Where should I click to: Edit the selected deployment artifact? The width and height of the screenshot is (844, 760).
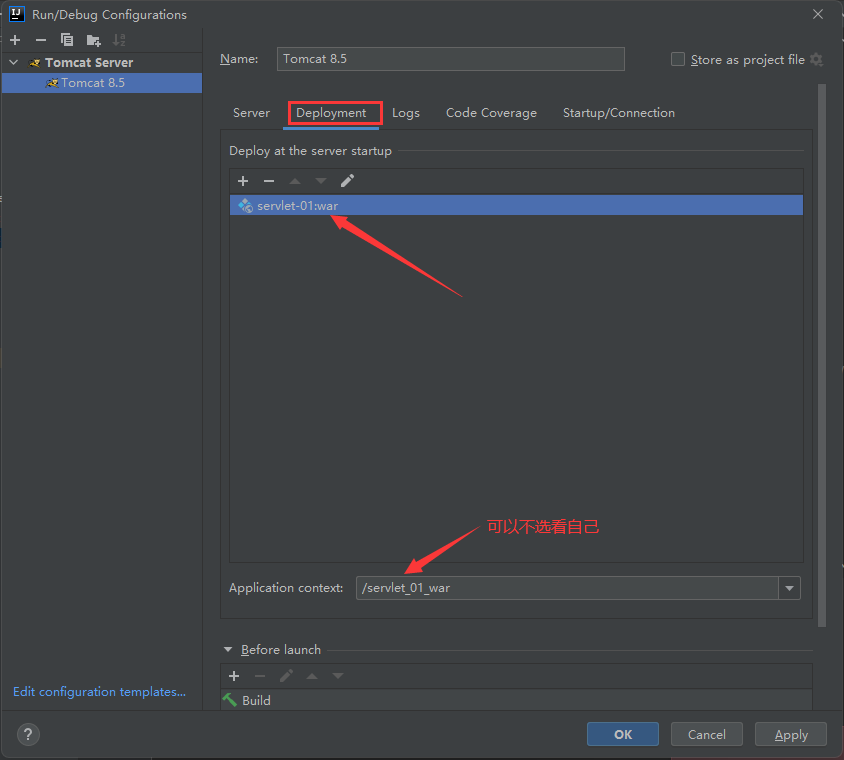pos(347,181)
